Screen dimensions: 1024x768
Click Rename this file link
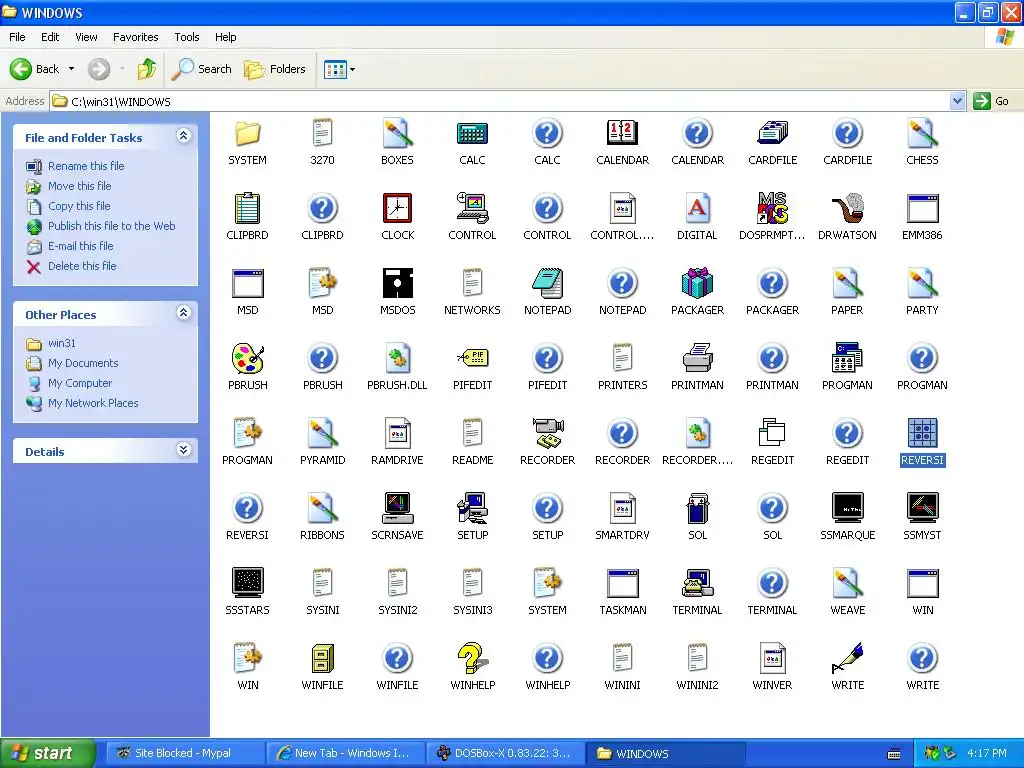pos(86,166)
